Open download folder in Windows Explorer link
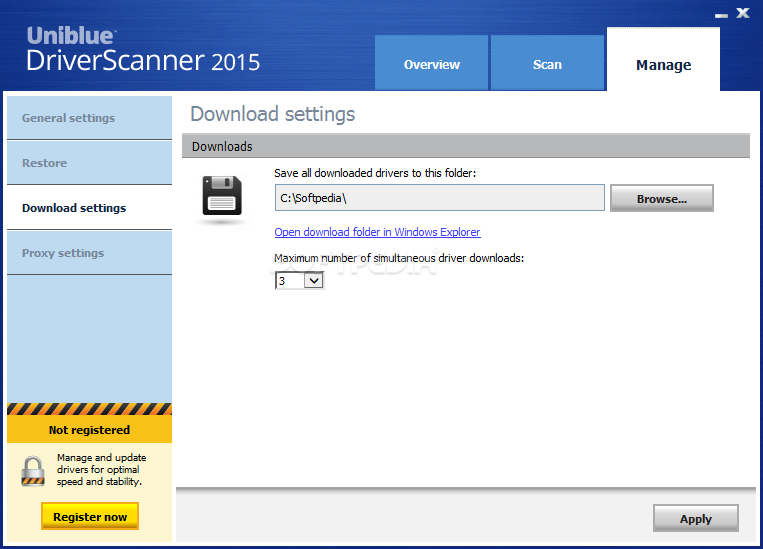This screenshot has height=549, width=763. pyautogui.click(x=377, y=232)
